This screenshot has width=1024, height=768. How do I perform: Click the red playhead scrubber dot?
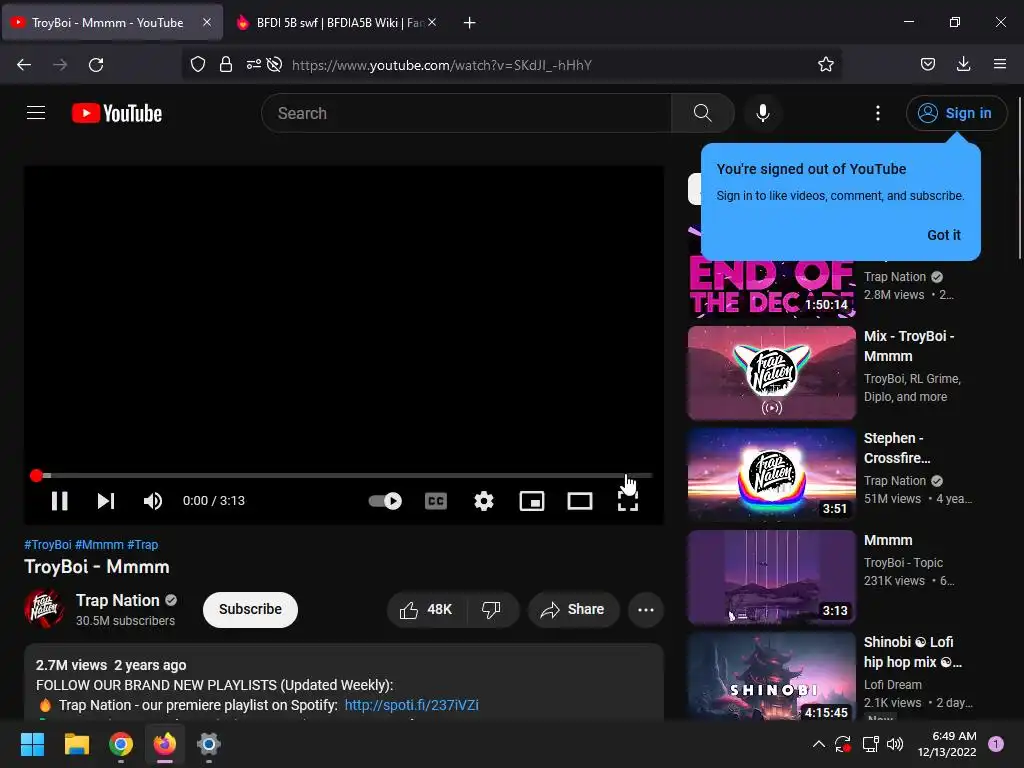click(x=37, y=475)
